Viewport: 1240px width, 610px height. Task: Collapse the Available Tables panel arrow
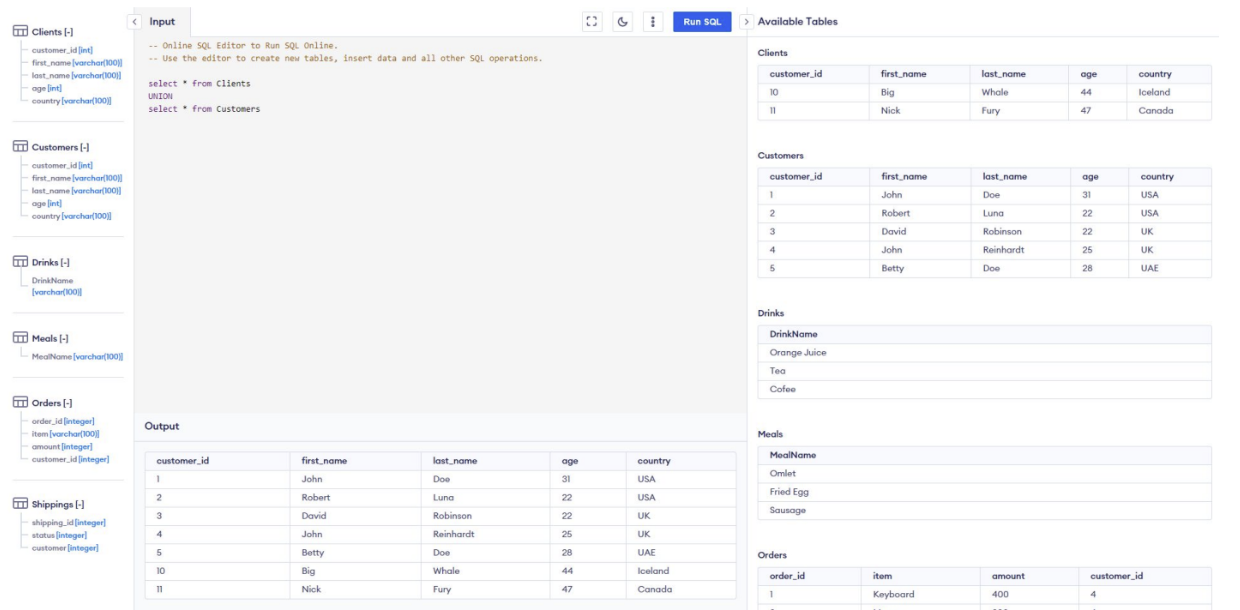[746, 21]
